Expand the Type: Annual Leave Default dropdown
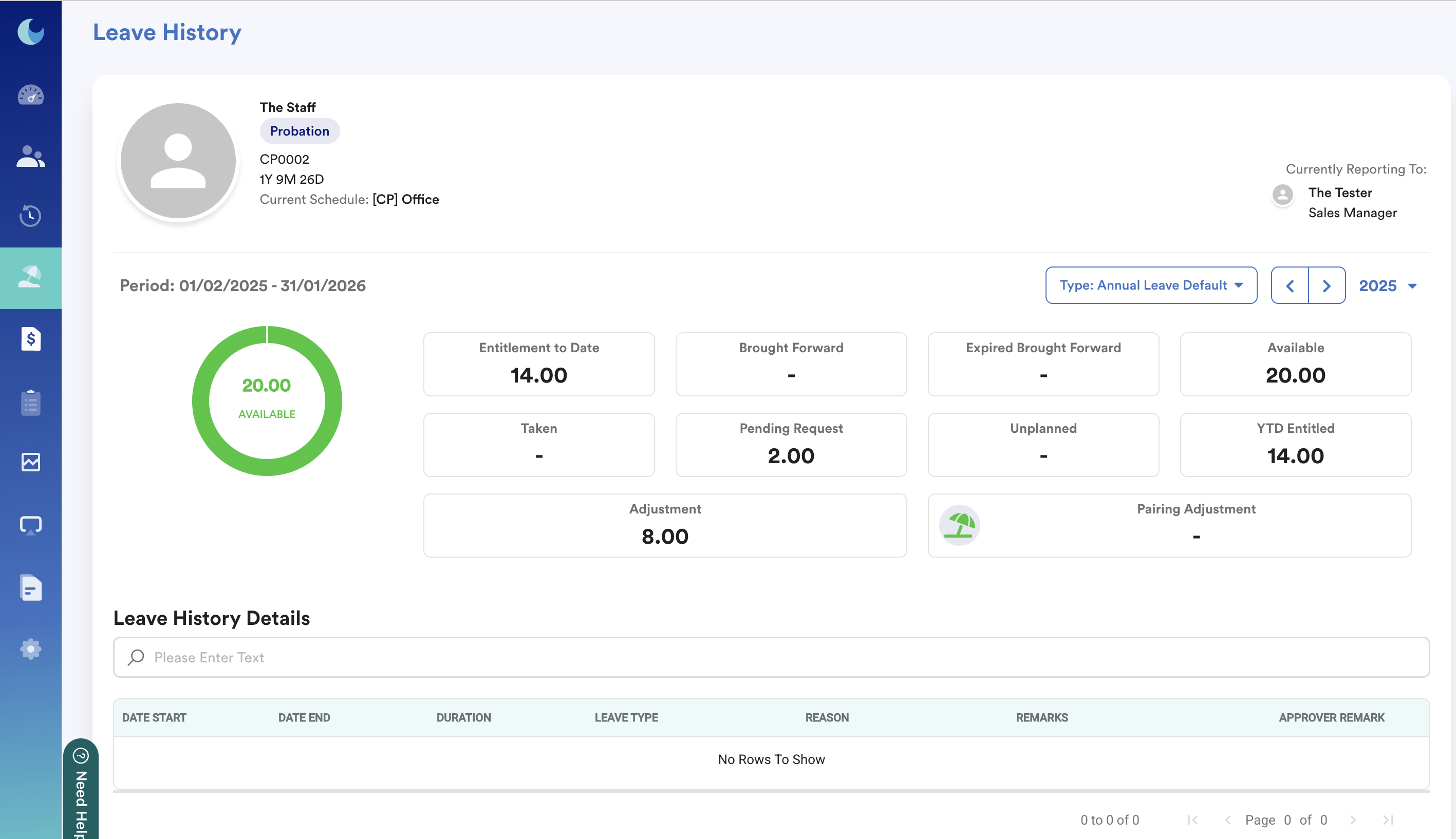This screenshot has width=1456, height=839. pyautogui.click(x=1150, y=285)
